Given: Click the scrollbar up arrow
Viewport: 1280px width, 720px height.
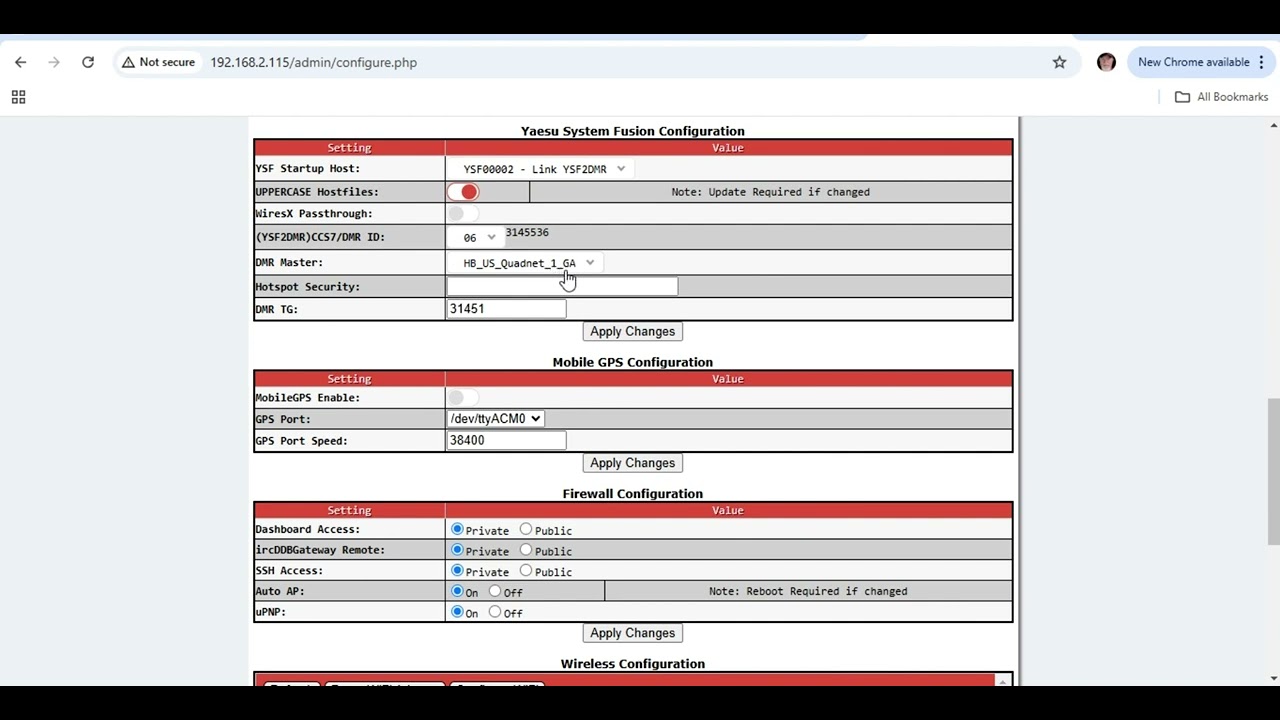Looking at the screenshot, I should [1273, 125].
